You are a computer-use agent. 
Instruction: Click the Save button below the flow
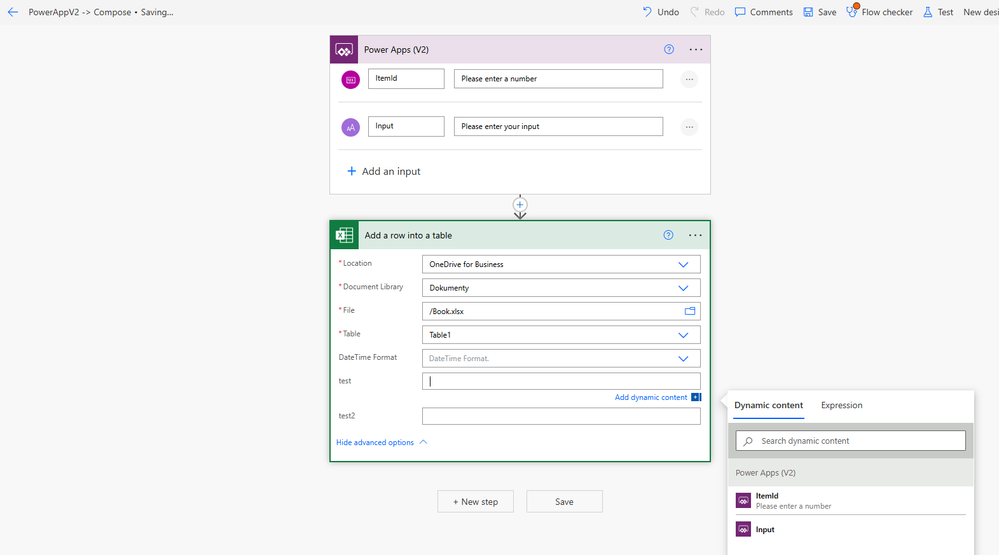pyautogui.click(x=564, y=501)
